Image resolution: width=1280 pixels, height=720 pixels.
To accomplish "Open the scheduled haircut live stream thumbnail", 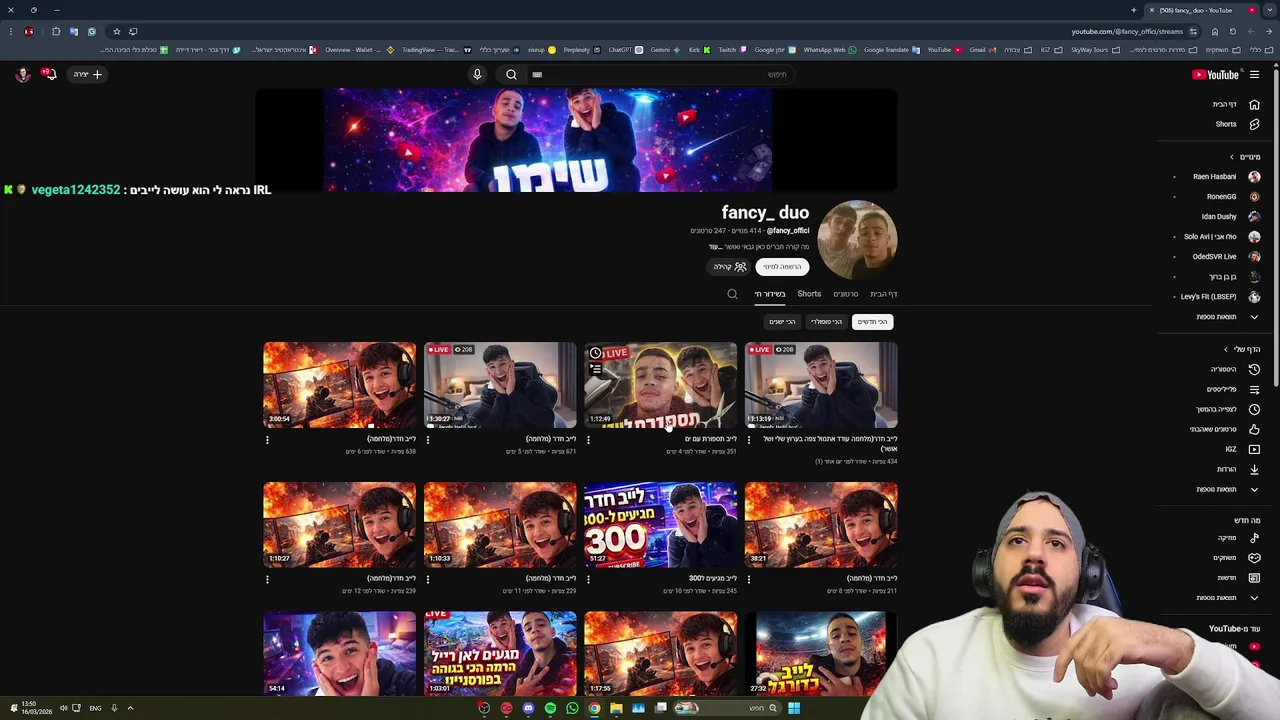I will pyautogui.click(x=661, y=385).
